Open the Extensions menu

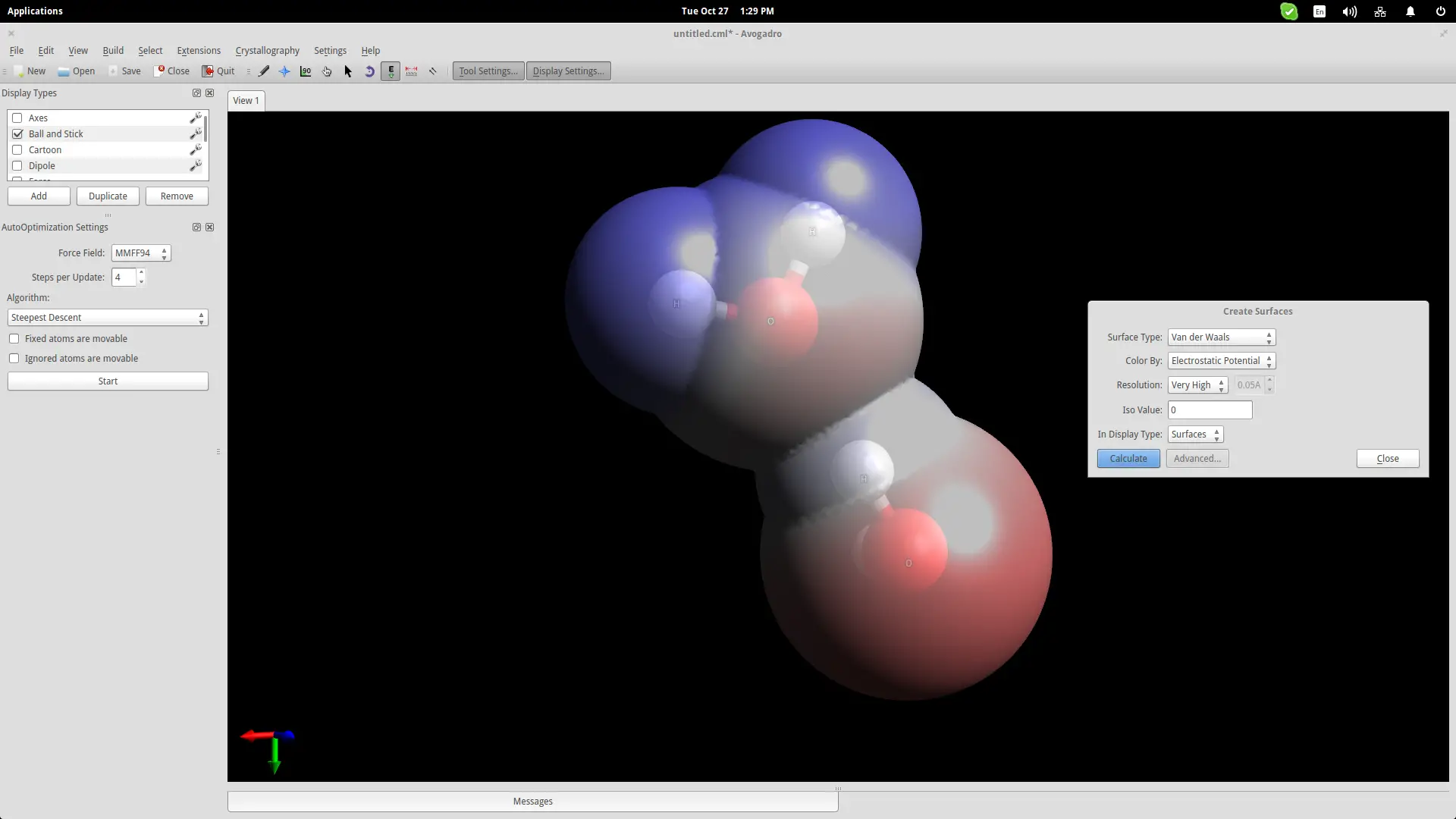pos(199,51)
